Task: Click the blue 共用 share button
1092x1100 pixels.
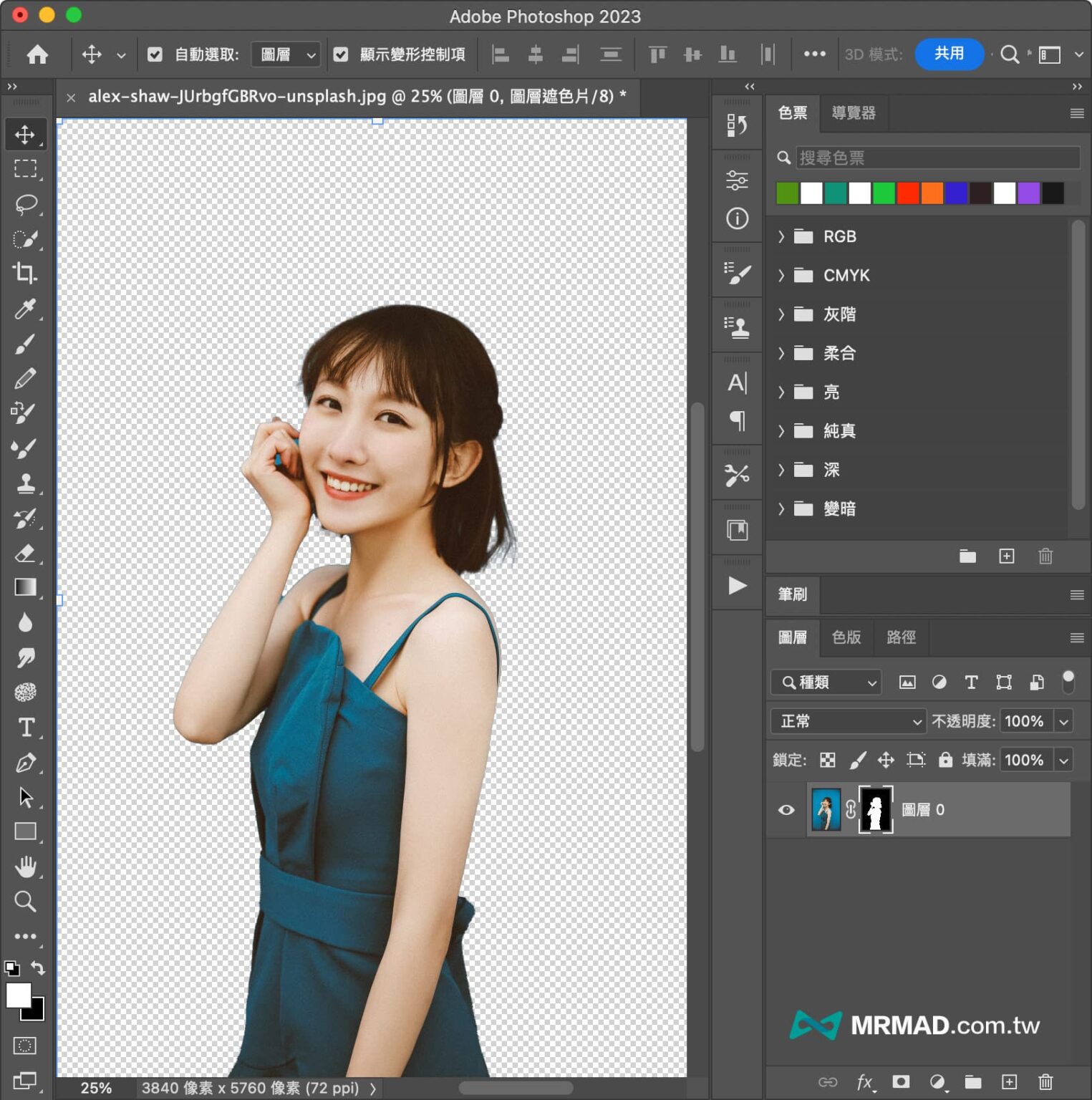Action: coord(948,54)
